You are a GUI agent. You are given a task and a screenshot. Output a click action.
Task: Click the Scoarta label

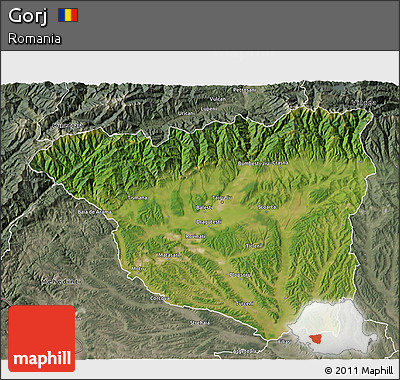(x=267, y=207)
